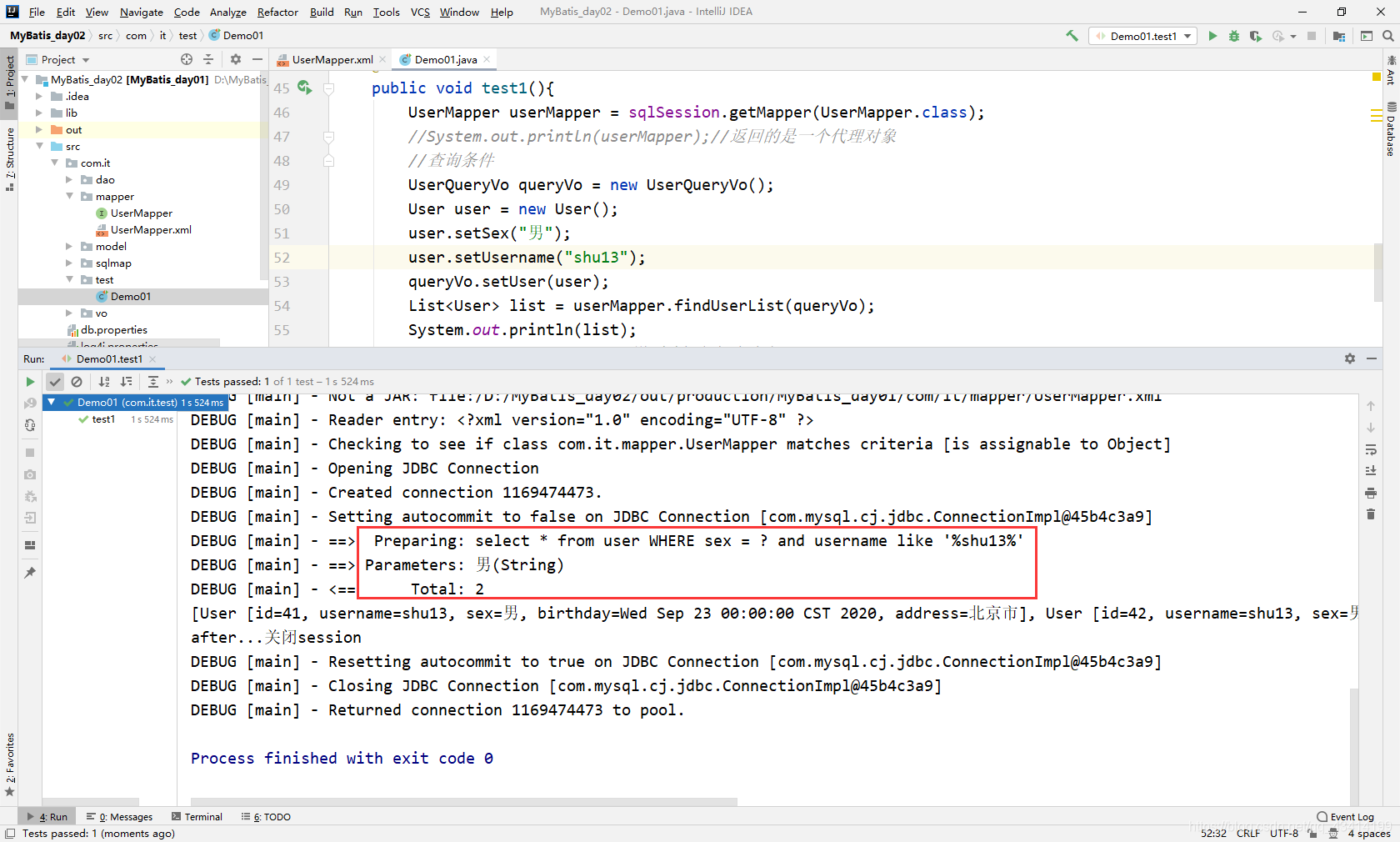
Task: Toggle tool window bars icon in status corner
Action: [x=10, y=834]
